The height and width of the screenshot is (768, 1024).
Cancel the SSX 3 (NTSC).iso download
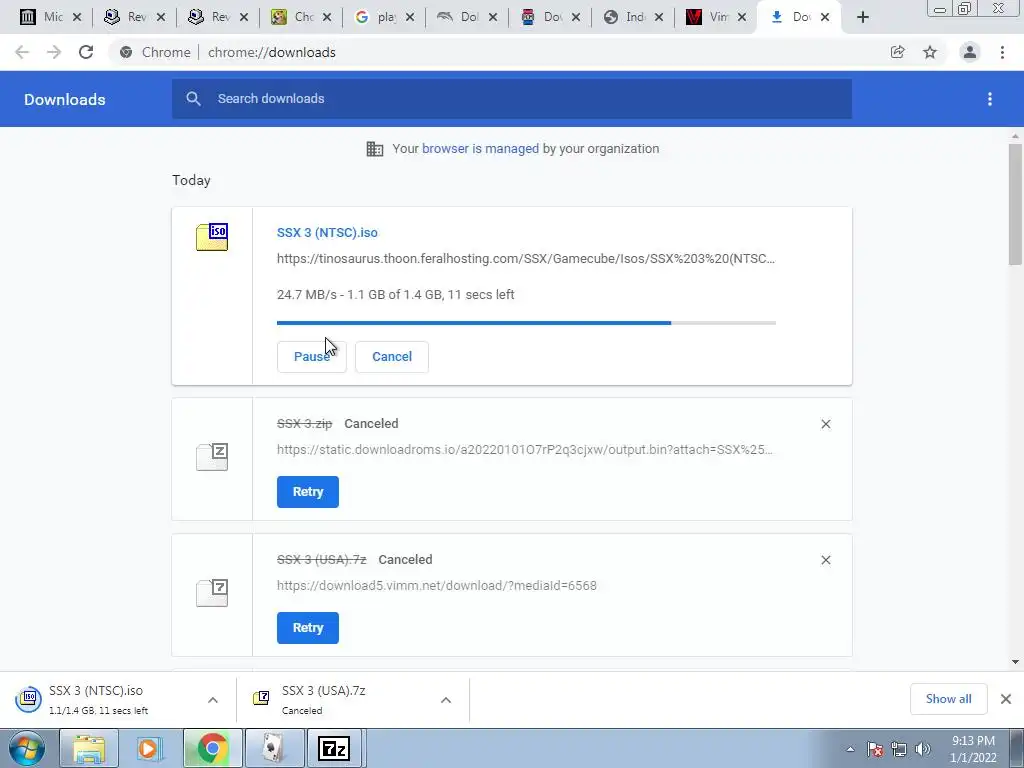[x=392, y=357]
